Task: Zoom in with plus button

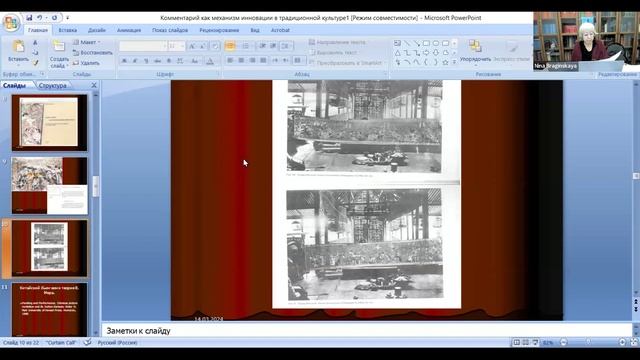Action: tap(622, 342)
